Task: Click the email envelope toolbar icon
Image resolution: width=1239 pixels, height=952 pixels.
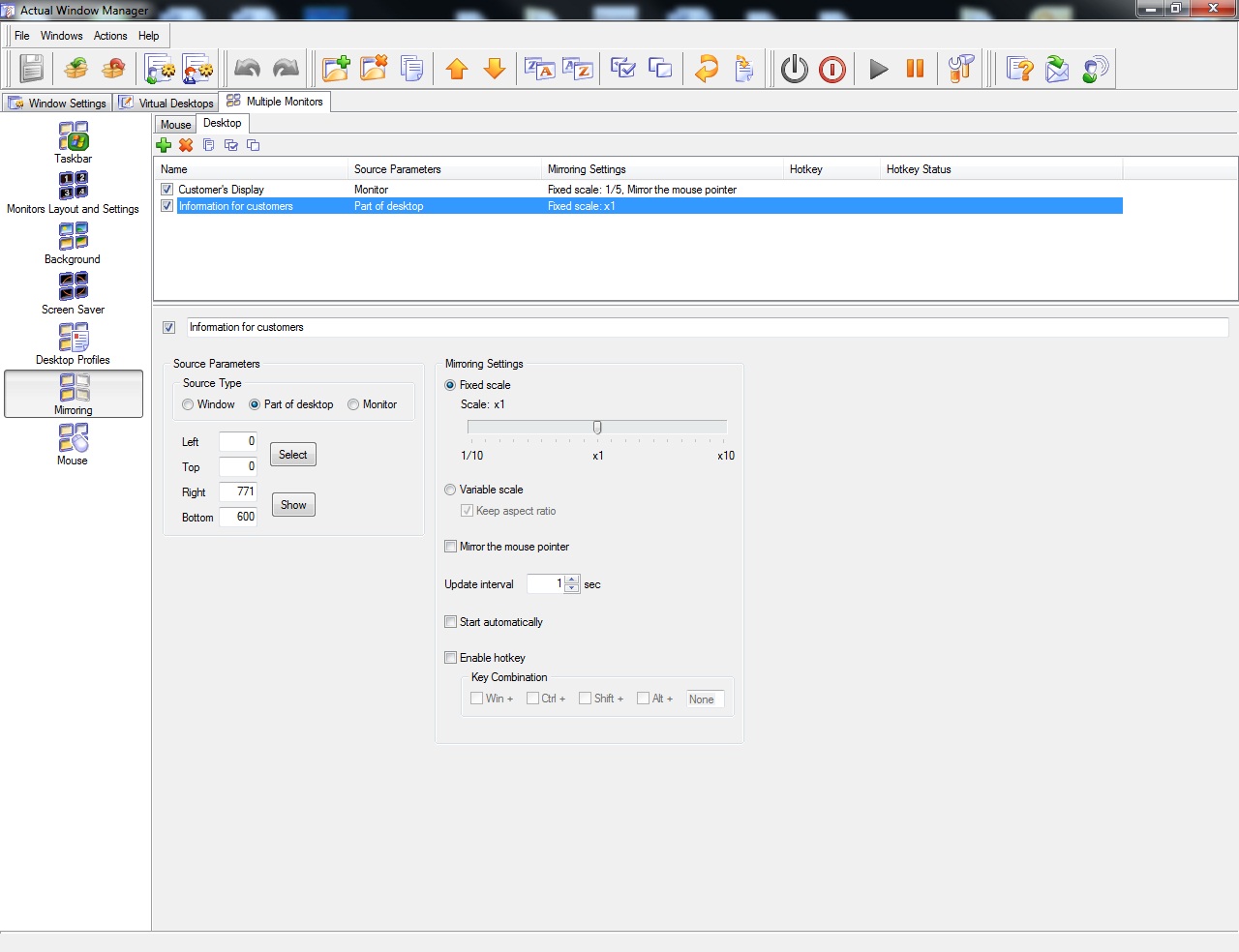Action: click(1057, 69)
